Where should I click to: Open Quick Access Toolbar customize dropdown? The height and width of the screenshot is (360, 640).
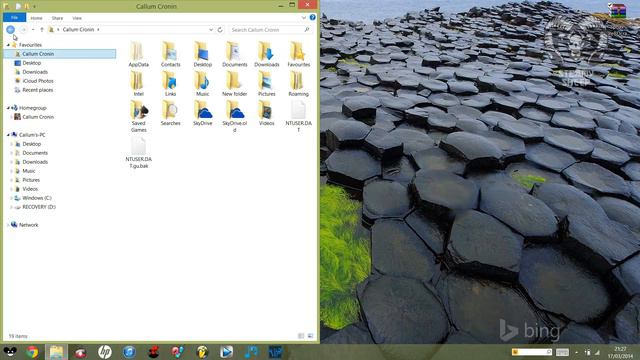tap(34, 6)
